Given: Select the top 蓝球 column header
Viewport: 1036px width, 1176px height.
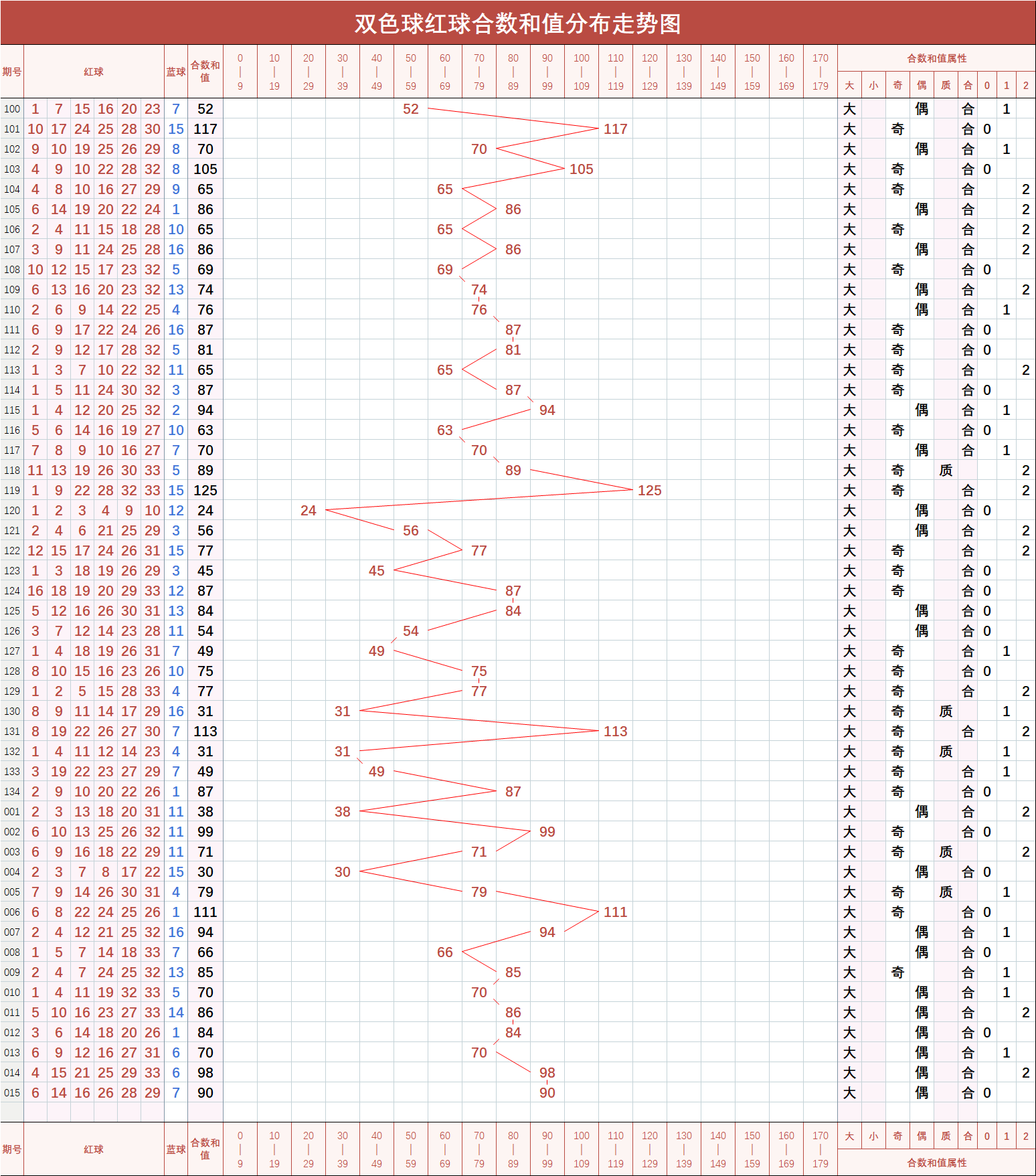Looking at the screenshot, I should pyautogui.click(x=175, y=72).
